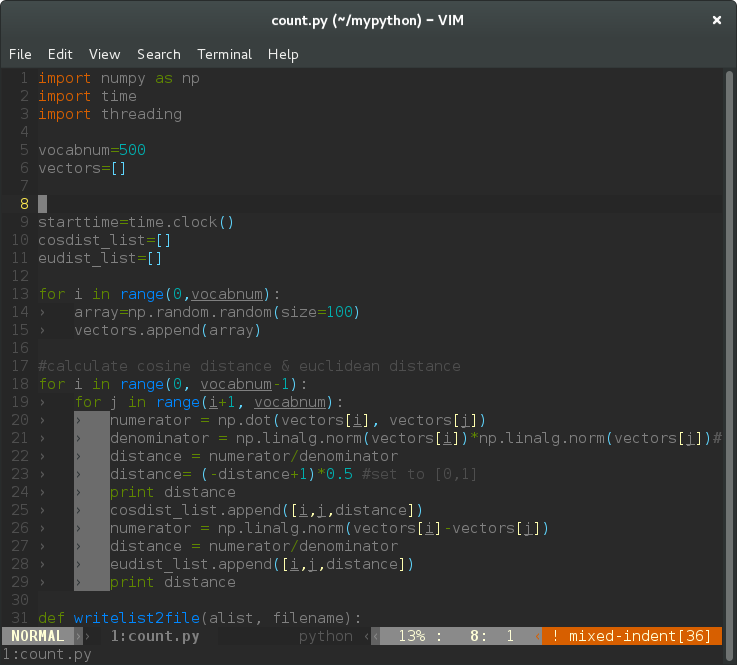Viewport: 737px width, 665px height.
Task: Click the python filetype label in status bar
Action: pyautogui.click(x=326, y=636)
